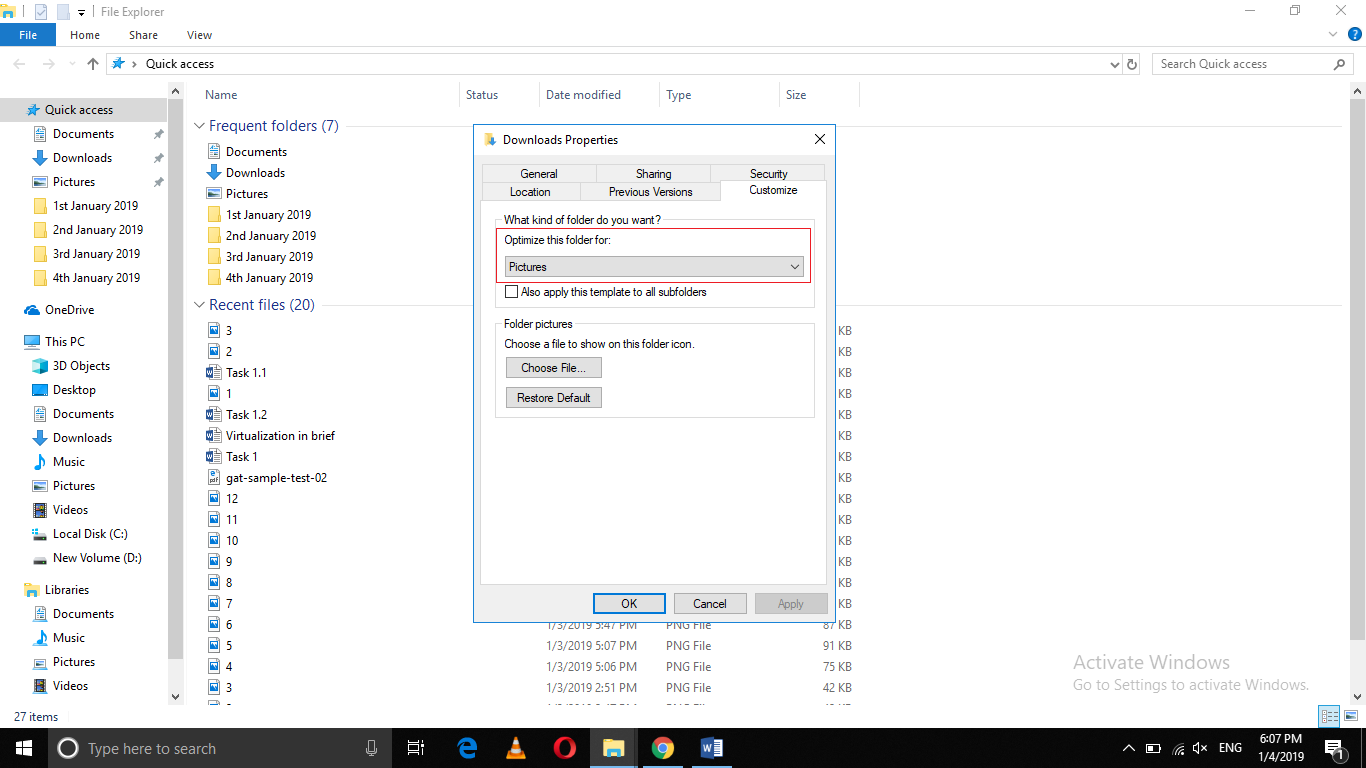1366x768 pixels.
Task: Open the Previous Versions tab
Action: click(x=650, y=192)
